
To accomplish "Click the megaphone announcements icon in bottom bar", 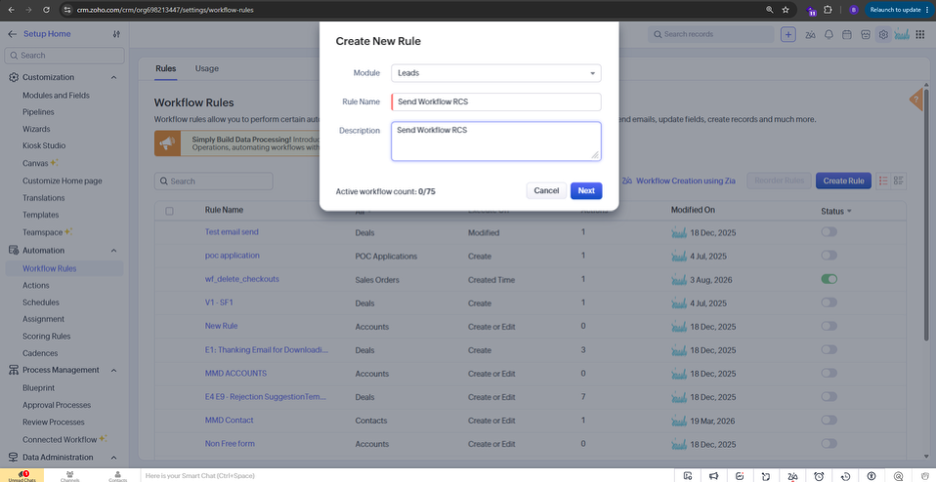I will coord(713,475).
